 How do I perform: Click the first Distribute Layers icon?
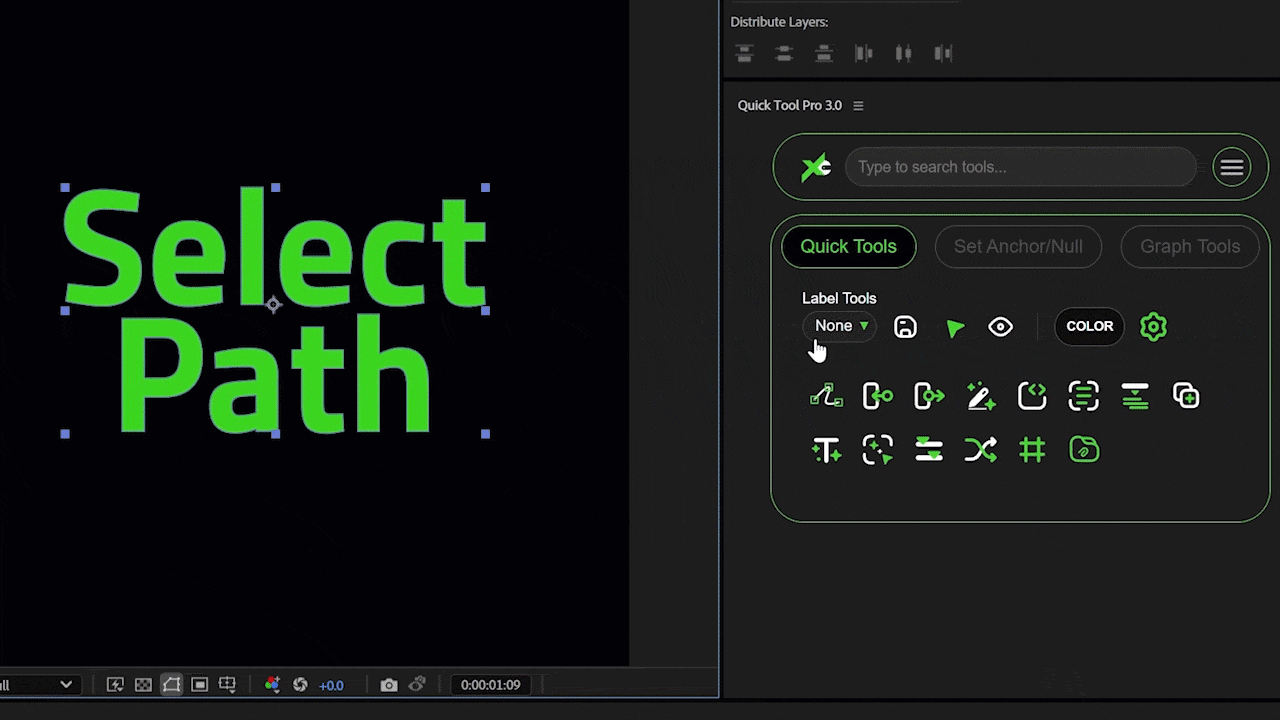coord(744,53)
